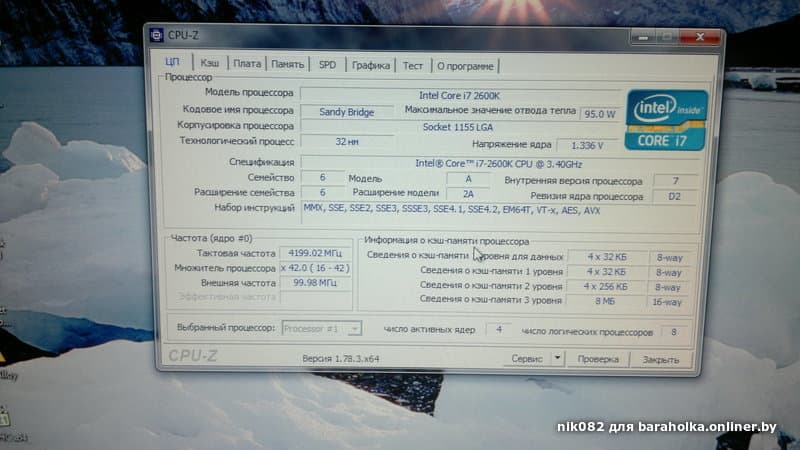The height and width of the screenshot is (450, 800).
Task: Click the 1.336 V core voltage value
Action: point(587,145)
